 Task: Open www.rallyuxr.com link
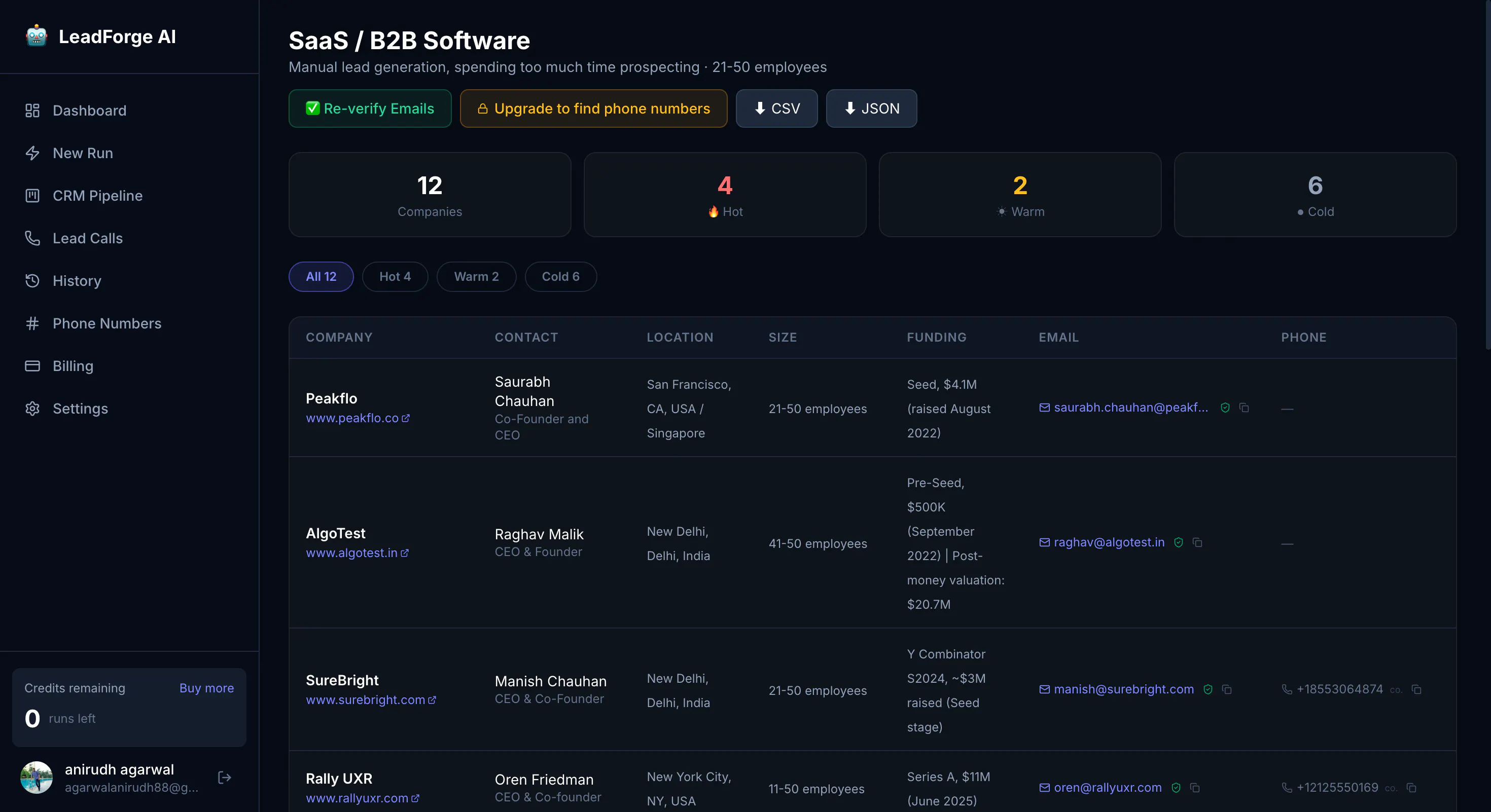(362, 798)
